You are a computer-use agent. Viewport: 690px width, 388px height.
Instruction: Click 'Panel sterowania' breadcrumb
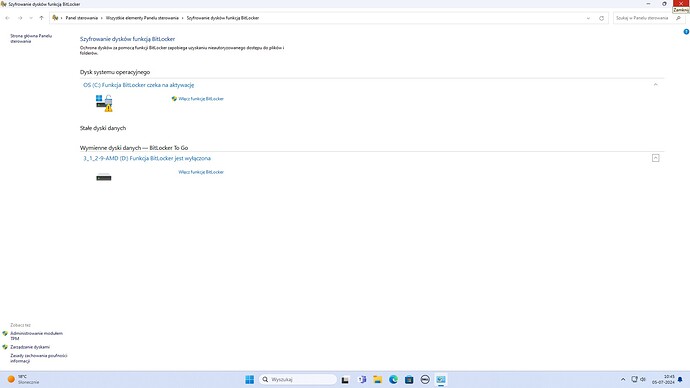click(81, 18)
